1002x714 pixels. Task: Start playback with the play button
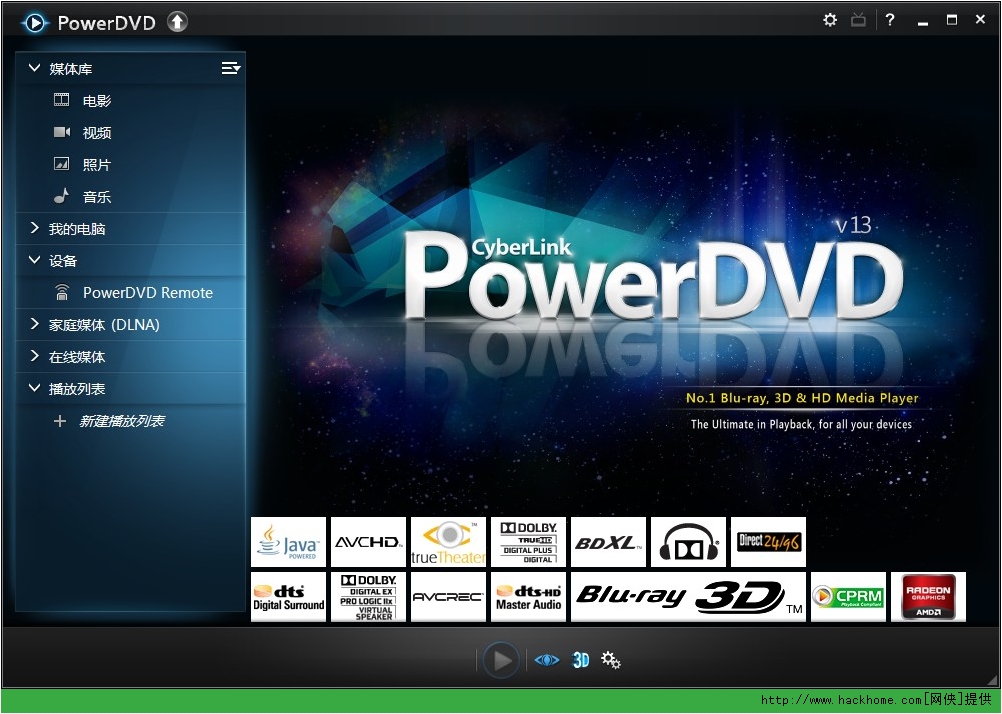502,660
